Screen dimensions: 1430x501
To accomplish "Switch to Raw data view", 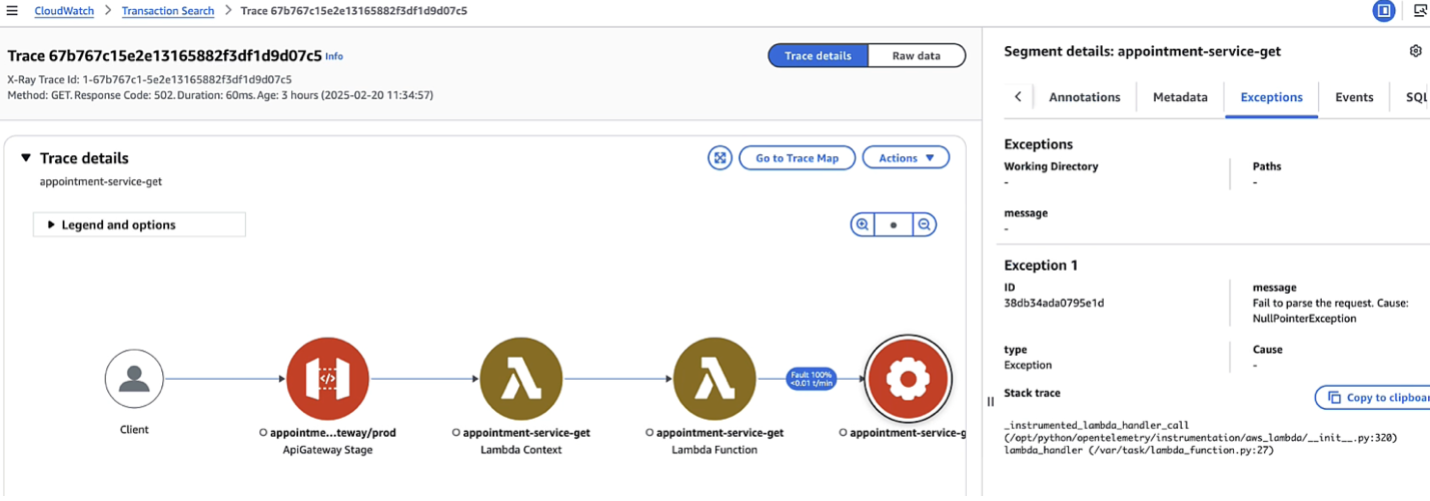I will [x=916, y=56].
